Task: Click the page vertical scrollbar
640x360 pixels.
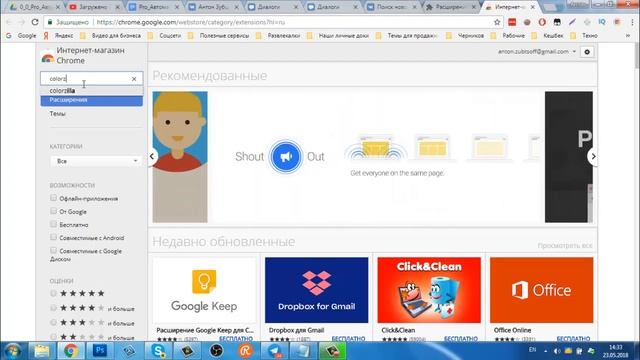Action: click(637, 55)
